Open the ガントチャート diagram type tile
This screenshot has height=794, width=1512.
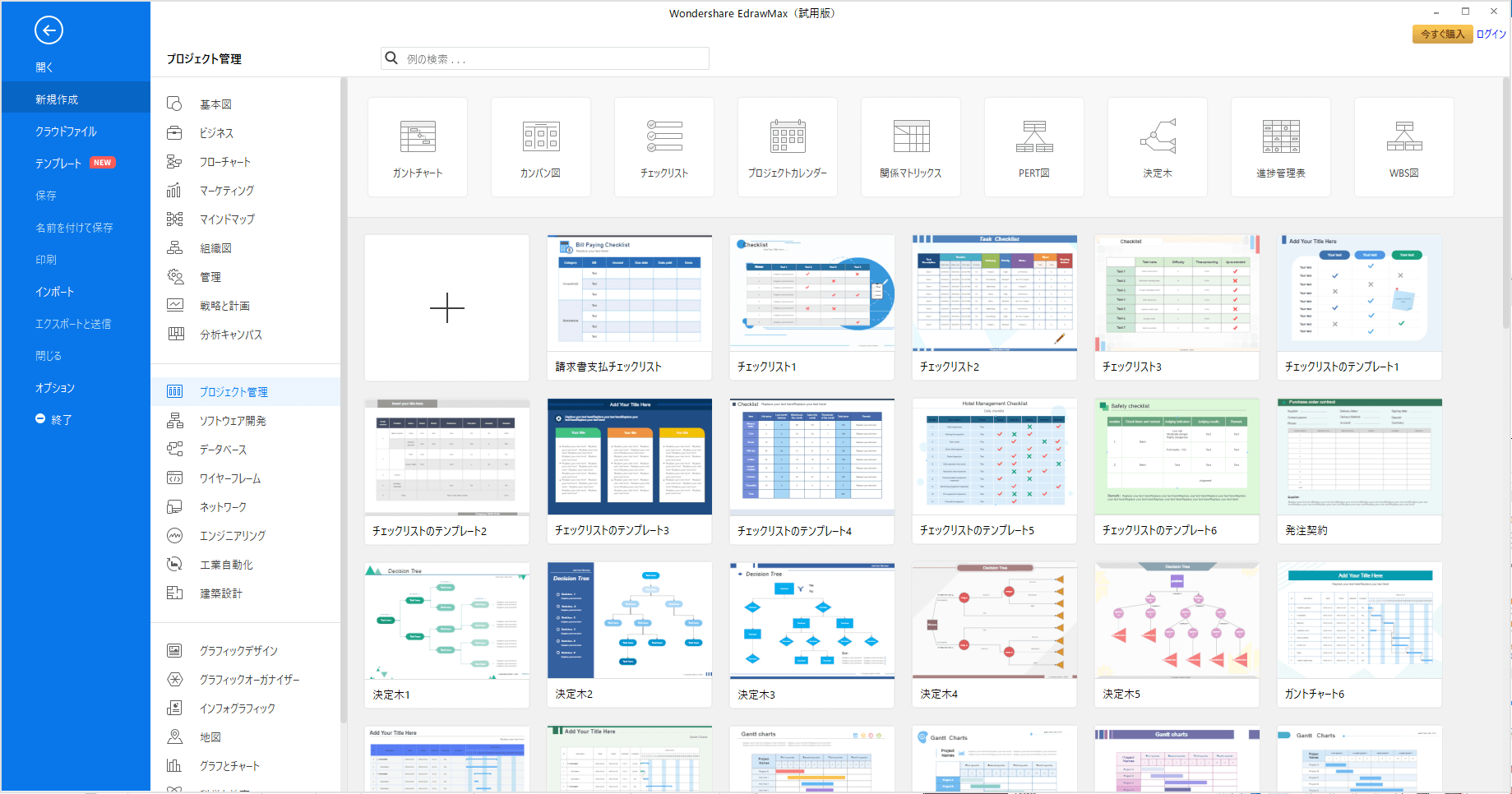[x=418, y=147]
